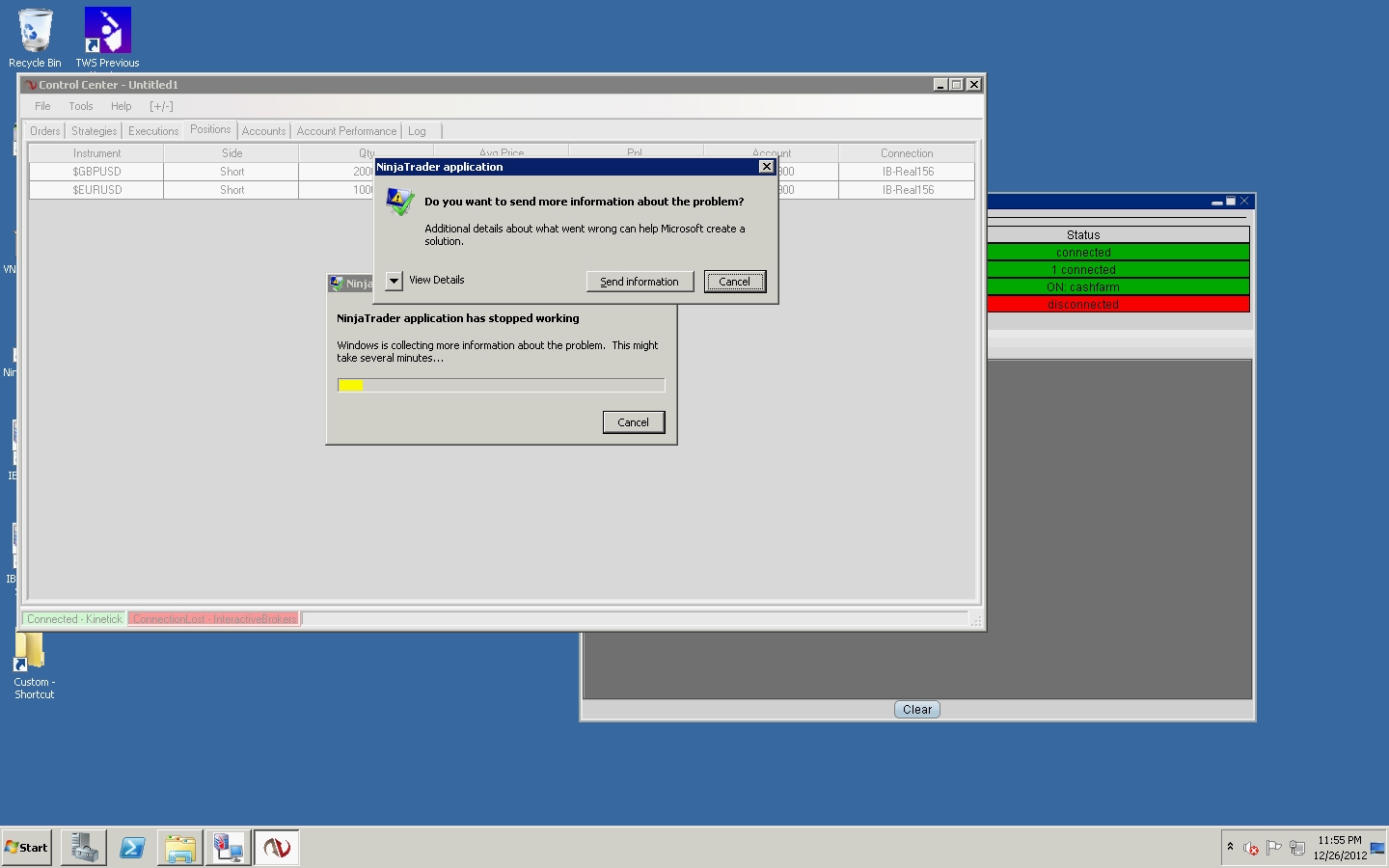Switch to the Orders tab

44,131
